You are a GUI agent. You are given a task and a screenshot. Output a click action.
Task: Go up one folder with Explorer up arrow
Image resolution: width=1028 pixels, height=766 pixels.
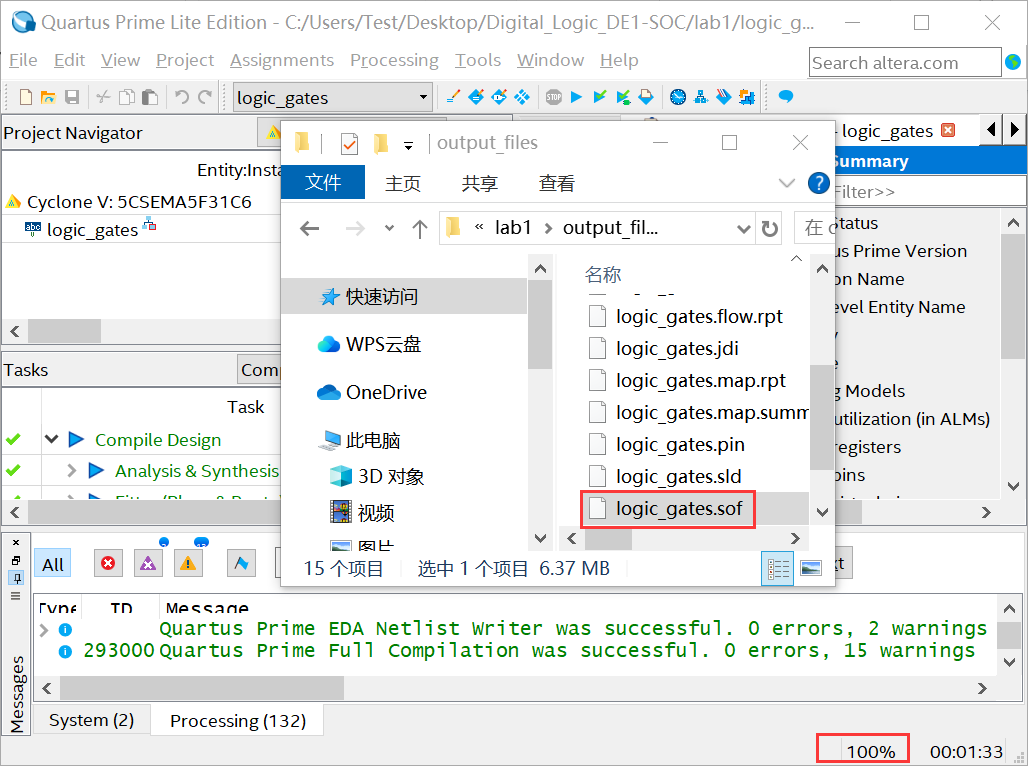tap(420, 228)
